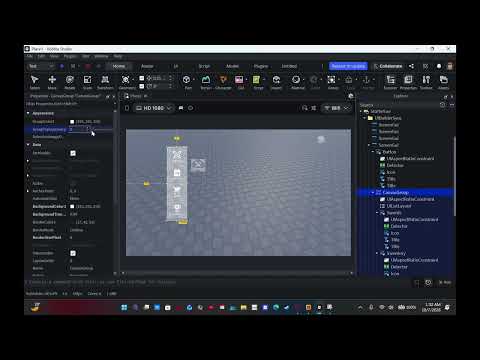This screenshot has height=360, width=480.
Task: Open the Part type dropdown arrow
Action: point(194,80)
